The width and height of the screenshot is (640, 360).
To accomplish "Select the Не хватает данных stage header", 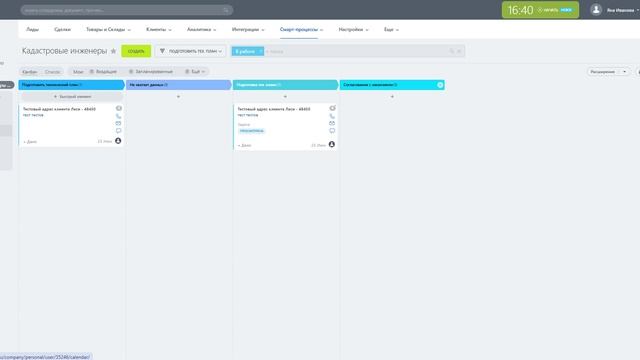I will click(x=178, y=85).
